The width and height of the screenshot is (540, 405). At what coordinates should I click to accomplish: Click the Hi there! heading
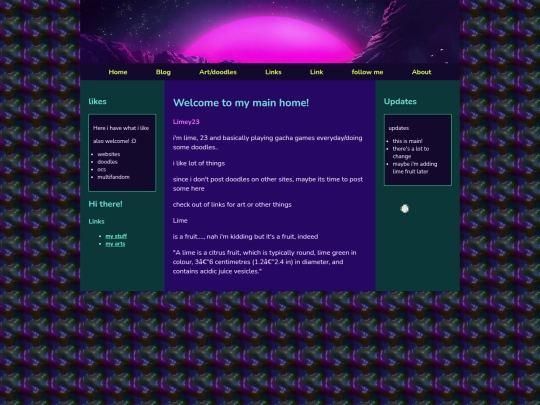pyautogui.click(x=105, y=204)
